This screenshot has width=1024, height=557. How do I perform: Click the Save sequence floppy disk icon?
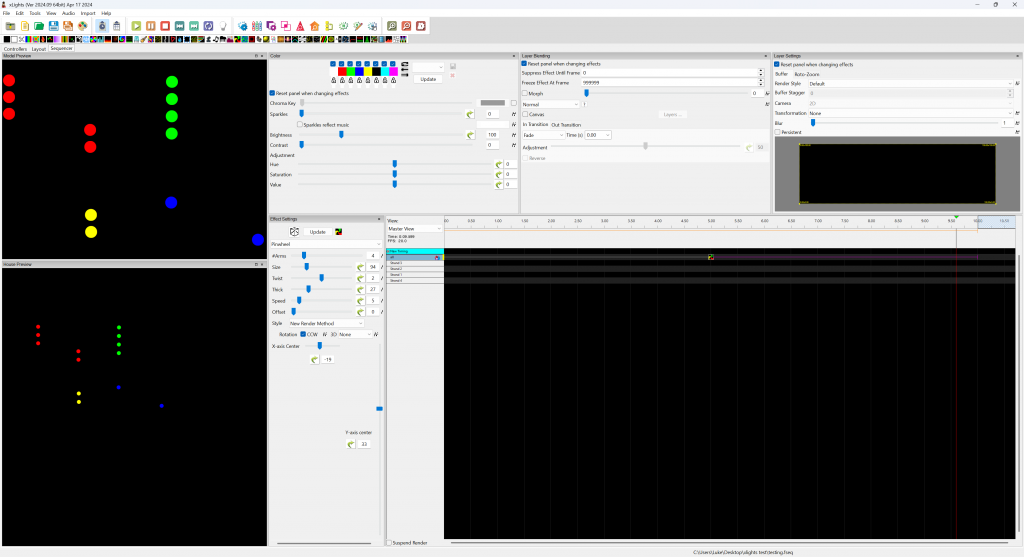[x=53, y=25]
